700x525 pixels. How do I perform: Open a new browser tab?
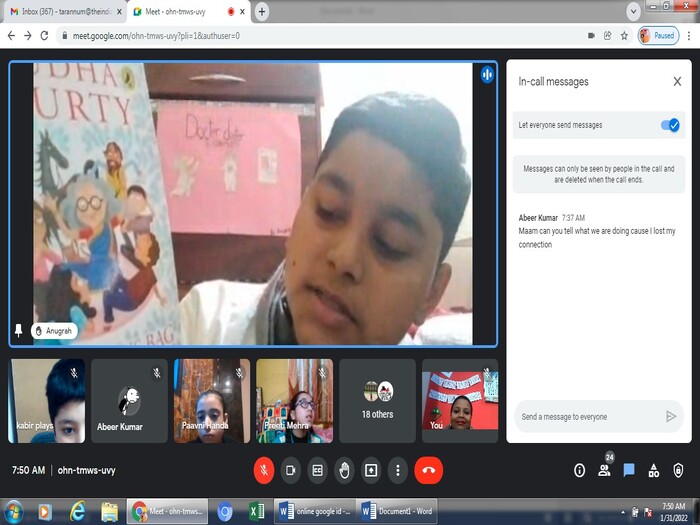tap(262, 12)
